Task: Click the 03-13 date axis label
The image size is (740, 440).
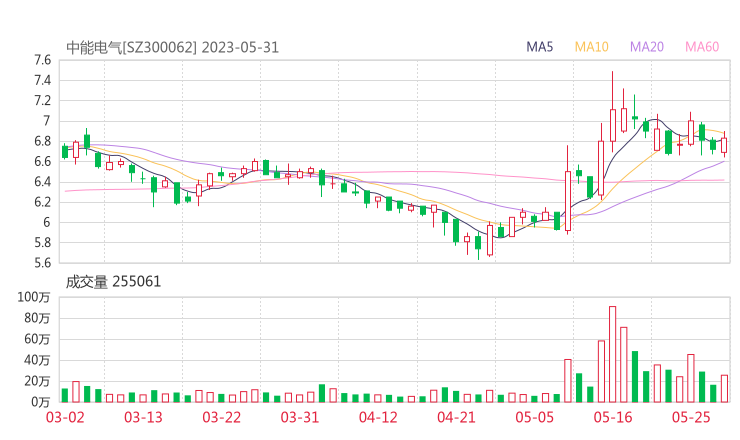Action: tap(143, 417)
